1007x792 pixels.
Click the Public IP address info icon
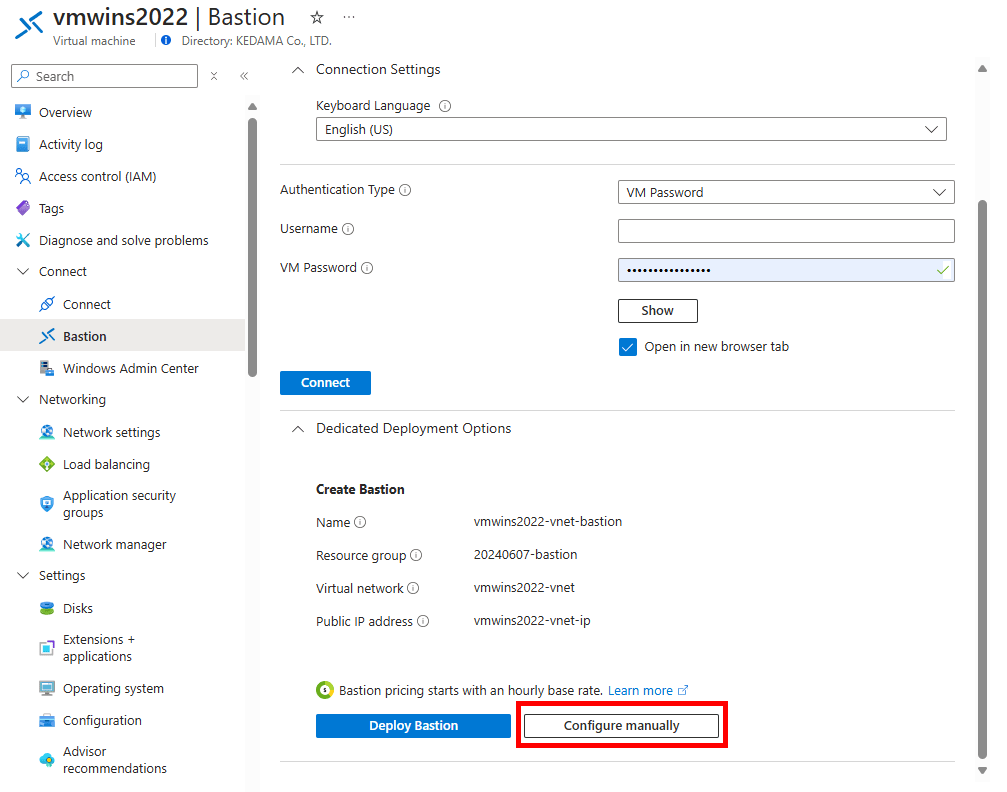coord(423,621)
